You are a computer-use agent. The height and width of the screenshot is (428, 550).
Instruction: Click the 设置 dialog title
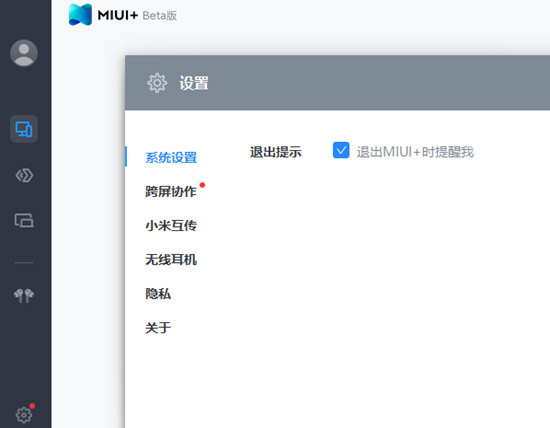(194, 83)
